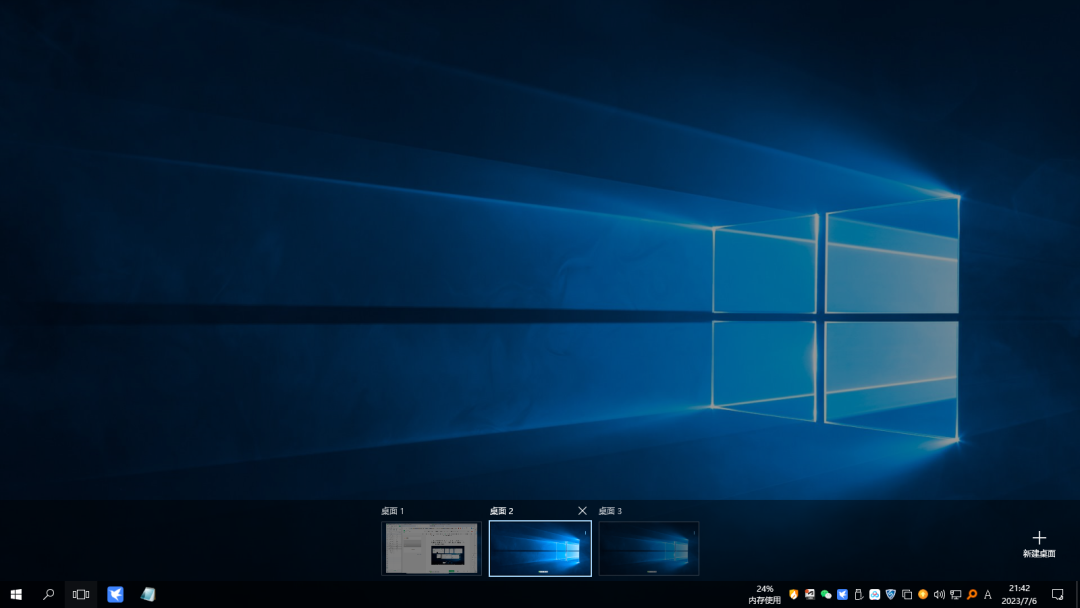The width and height of the screenshot is (1080, 608).
Task: Click the 桌面 3 label text
Action: point(610,511)
